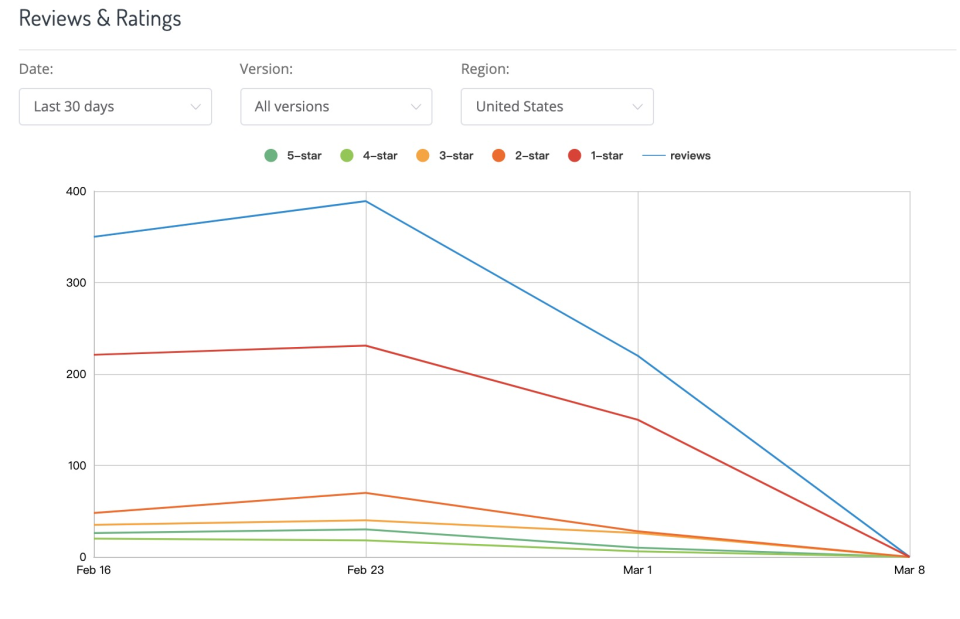This screenshot has height=619, width=960.
Task: Toggle the 3-star legend entry
Action: click(x=445, y=156)
